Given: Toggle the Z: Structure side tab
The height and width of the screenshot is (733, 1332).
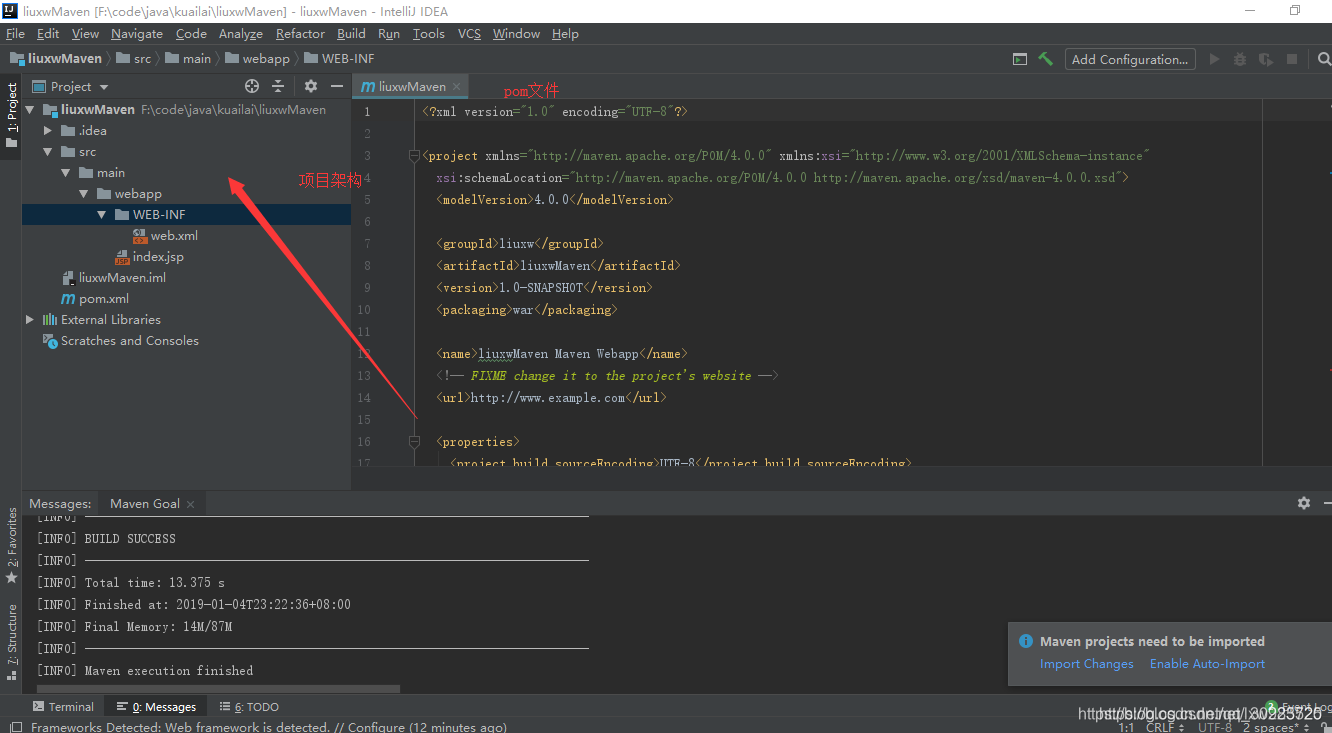Looking at the screenshot, I should pyautogui.click(x=12, y=643).
